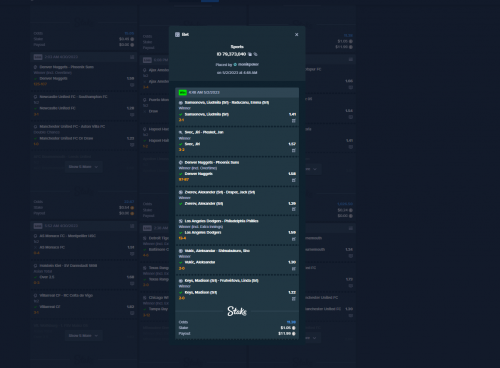Click the Stake amount $1.05 in modal
Viewport: 500px width, 368px height.
[x=286, y=328]
